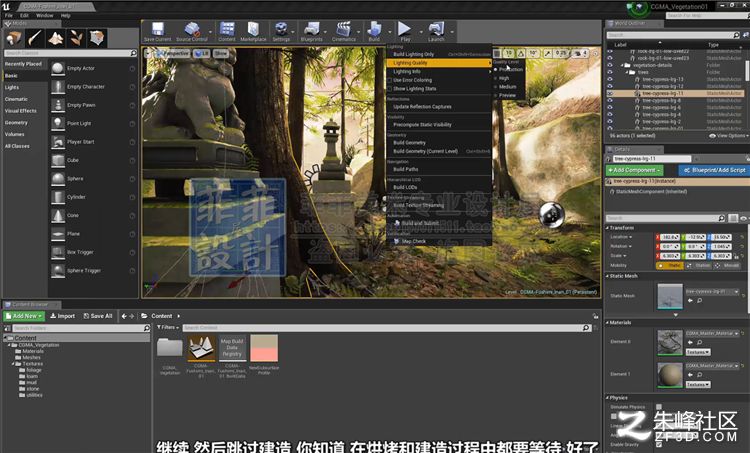Click Blueprint/Add Script button
750x453 pixels.
[714, 170]
